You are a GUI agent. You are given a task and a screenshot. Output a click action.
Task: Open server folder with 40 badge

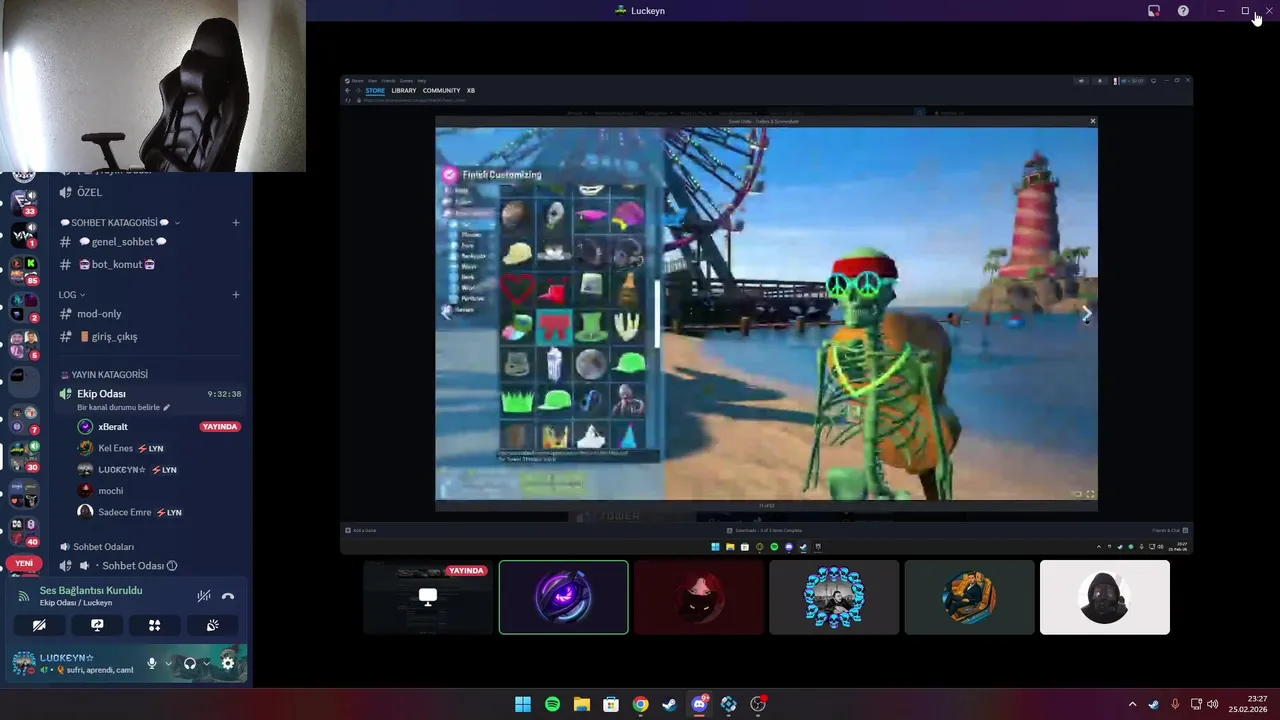click(x=24, y=531)
